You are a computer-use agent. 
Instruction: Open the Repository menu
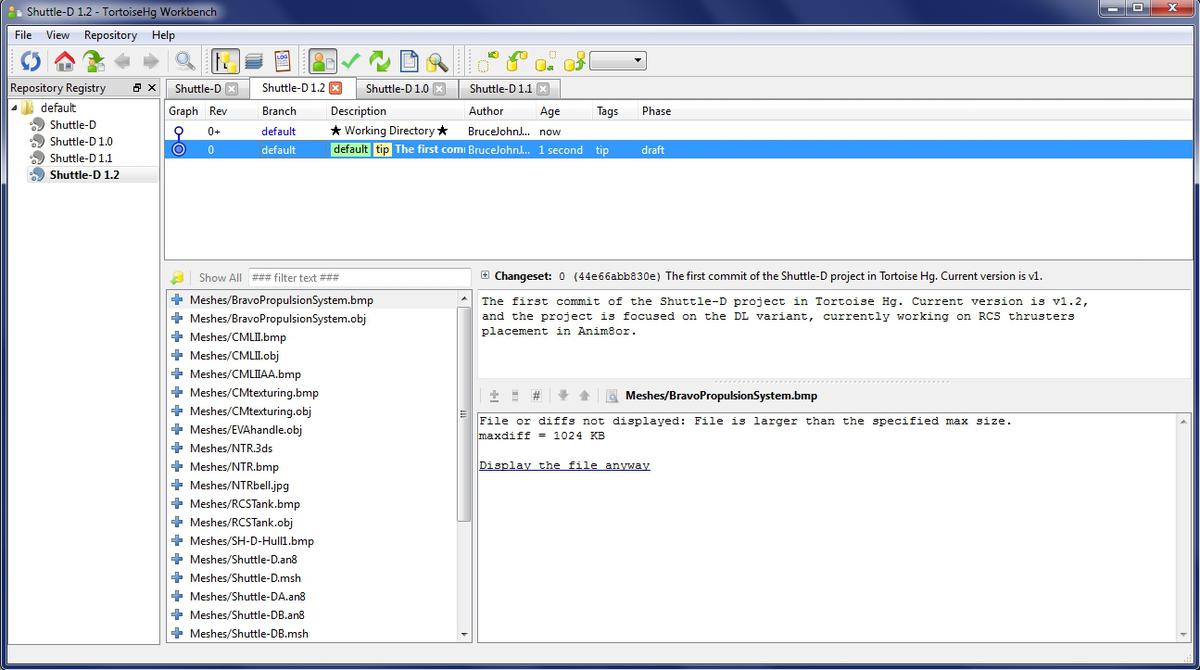[x=110, y=35]
